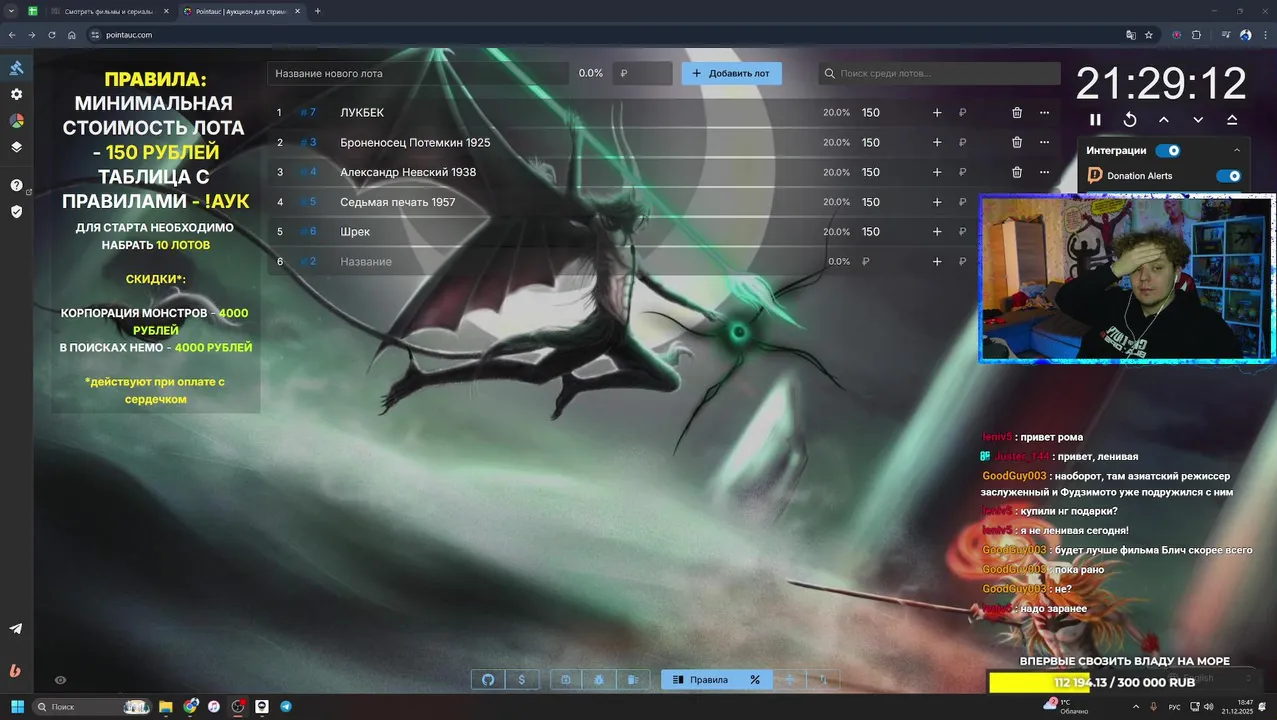Click plus on the empty Название row
Image resolution: width=1277 pixels, height=720 pixels.
pyautogui.click(x=937, y=262)
